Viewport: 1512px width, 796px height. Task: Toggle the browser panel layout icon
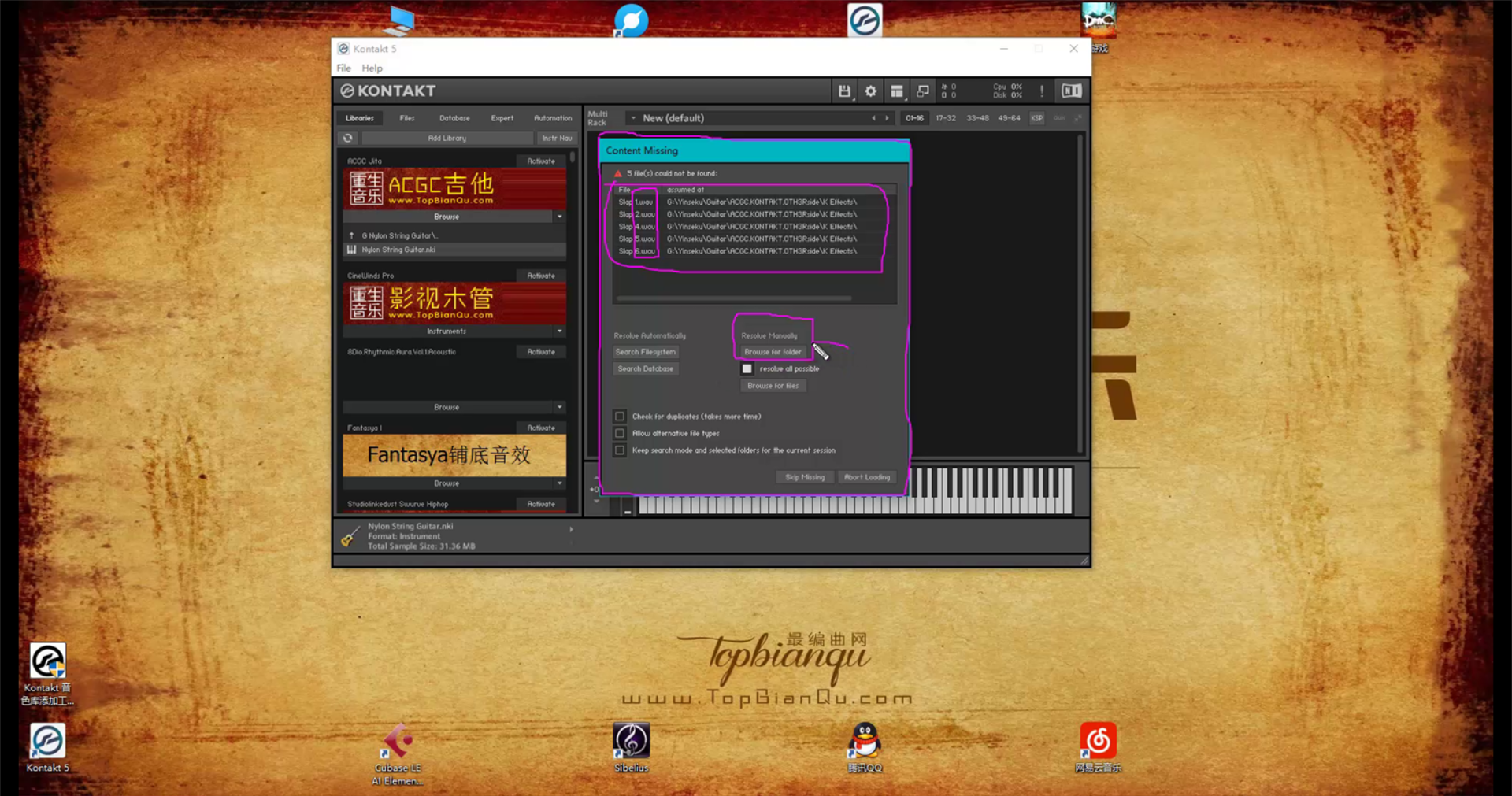(x=896, y=91)
